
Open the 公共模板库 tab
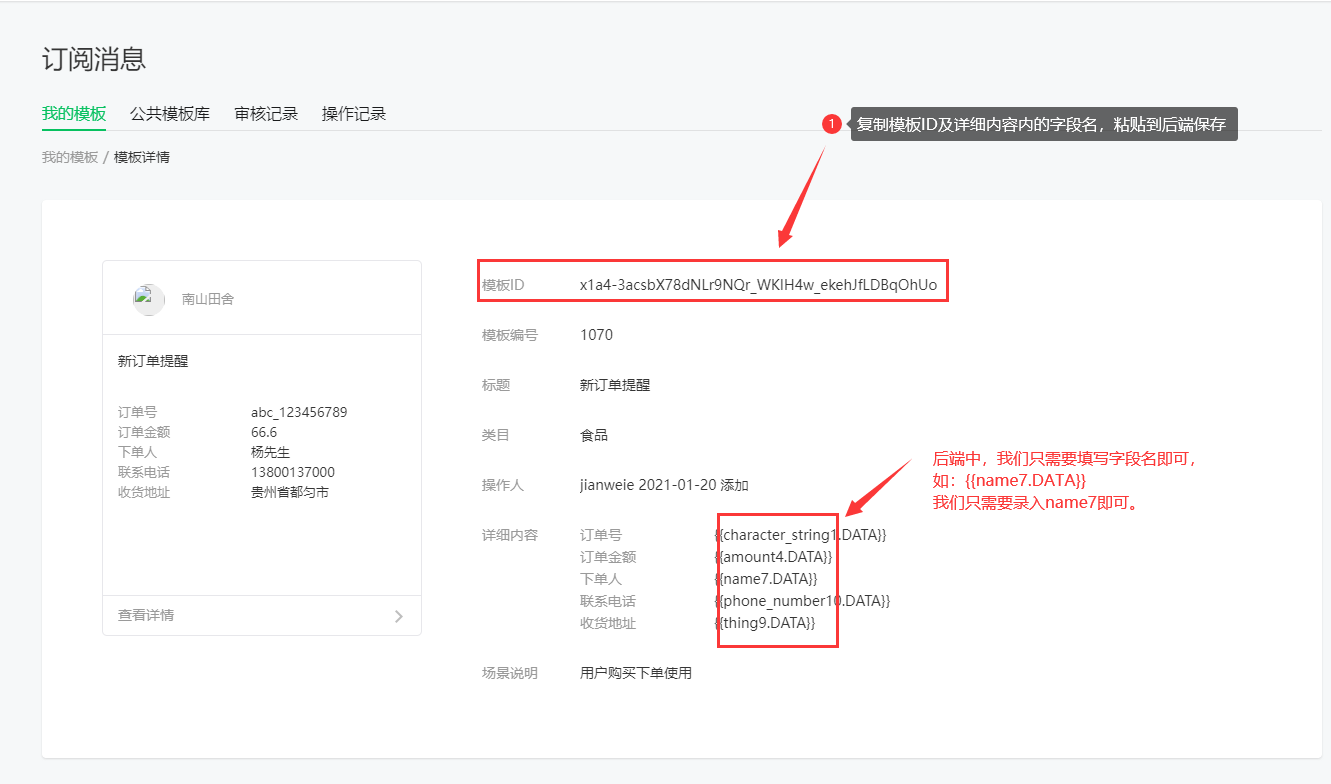pos(170,114)
